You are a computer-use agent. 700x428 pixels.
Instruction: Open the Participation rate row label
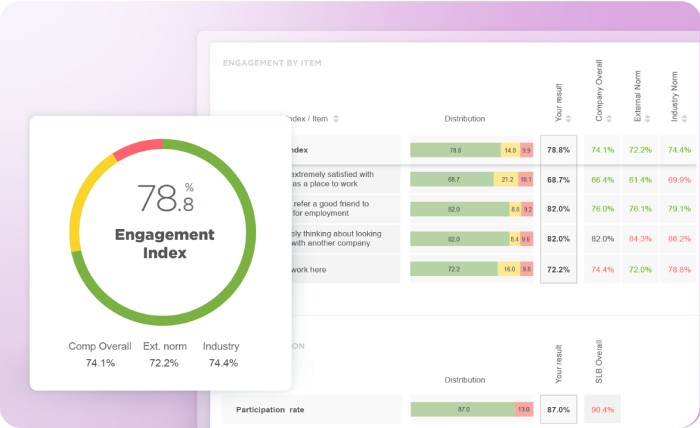270,409
